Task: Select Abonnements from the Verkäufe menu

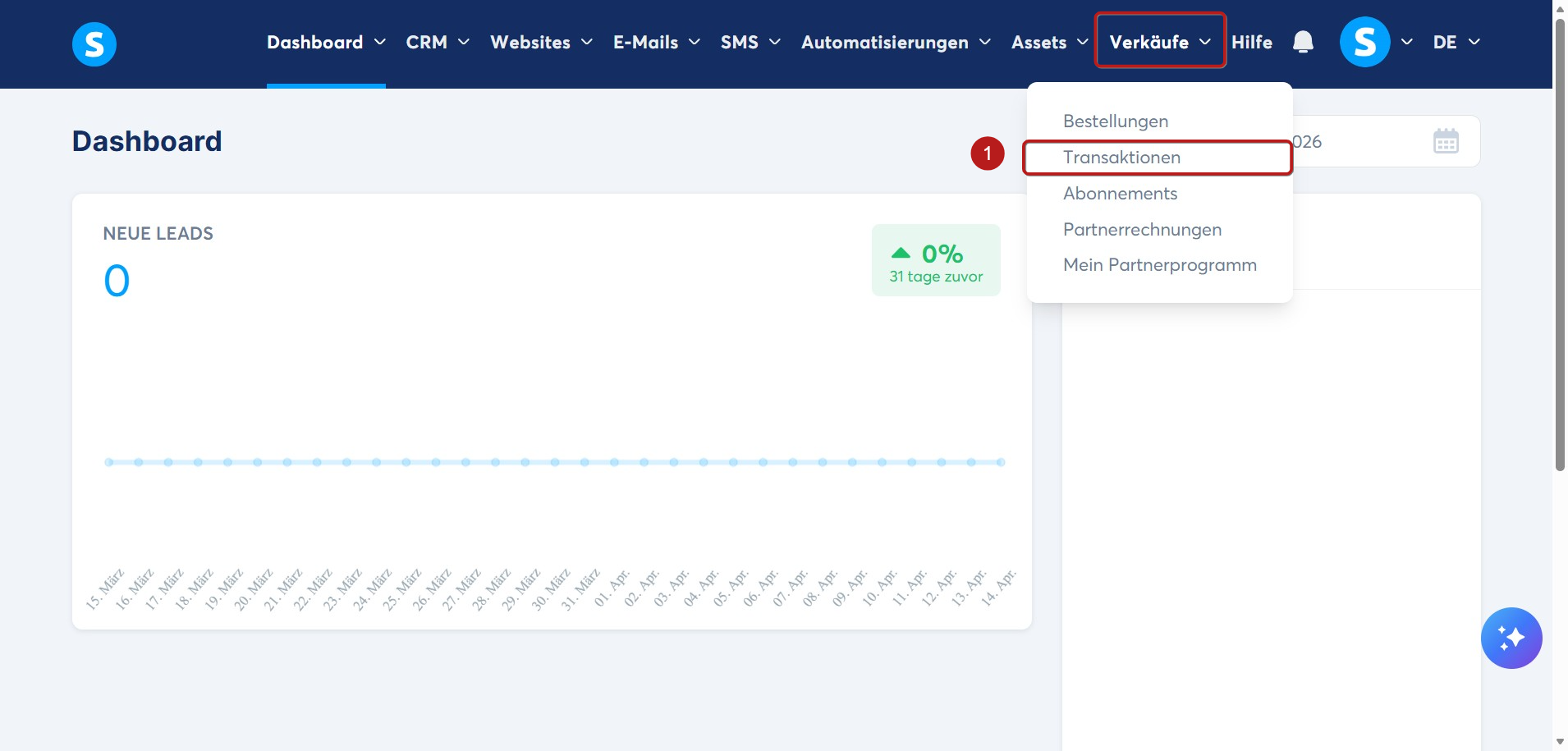Action: pyautogui.click(x=1121, y=194)
